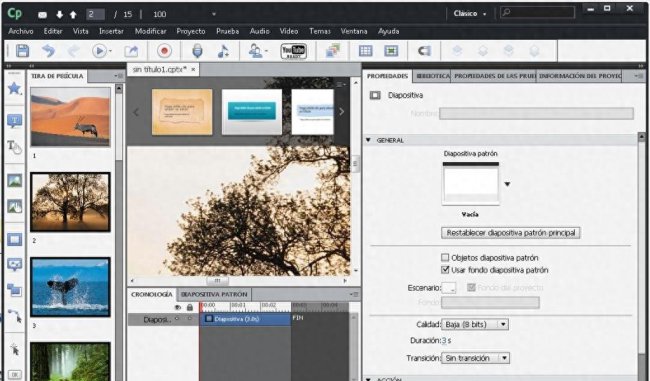Apply the parchment theme thumbnail

[x=182, y=112]
